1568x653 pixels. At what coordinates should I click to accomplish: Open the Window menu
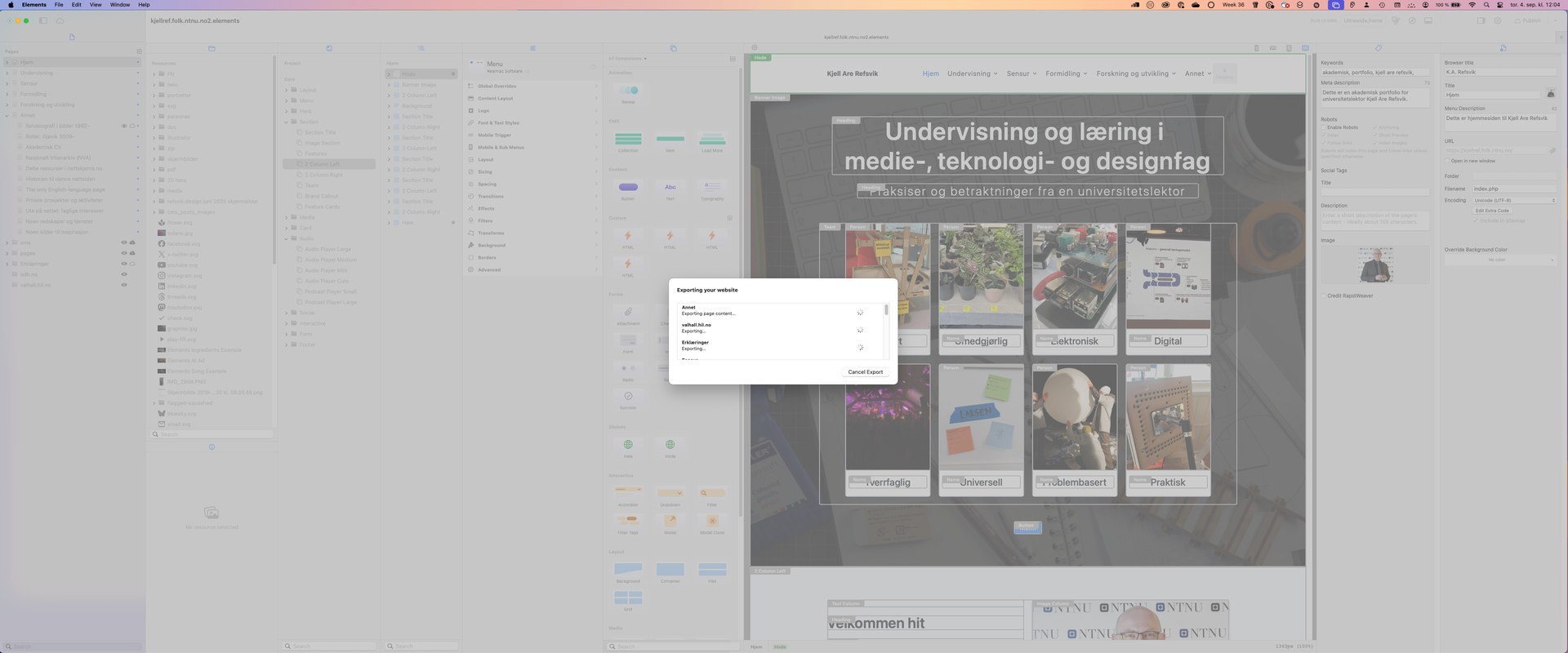120,5
